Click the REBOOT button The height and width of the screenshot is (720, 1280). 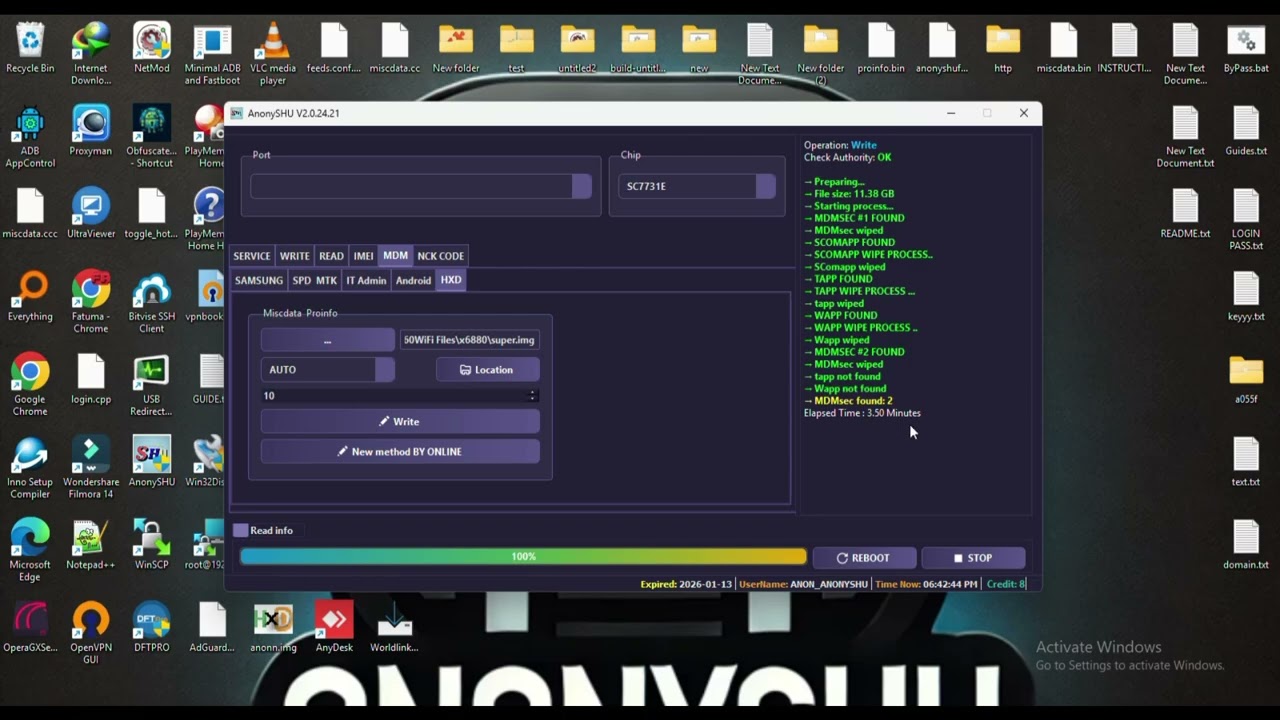[863, 558]
